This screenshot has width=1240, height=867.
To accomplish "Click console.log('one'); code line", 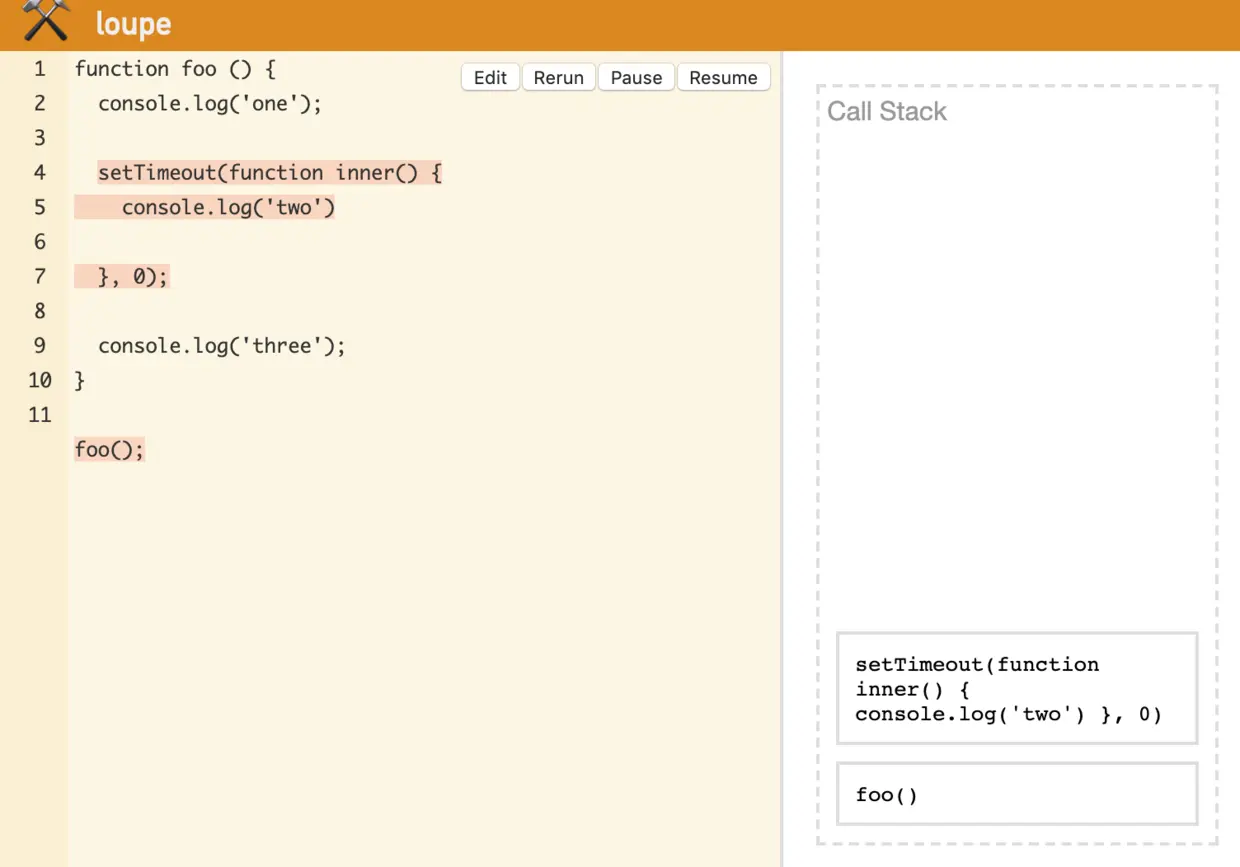I will tap(210, 103).
